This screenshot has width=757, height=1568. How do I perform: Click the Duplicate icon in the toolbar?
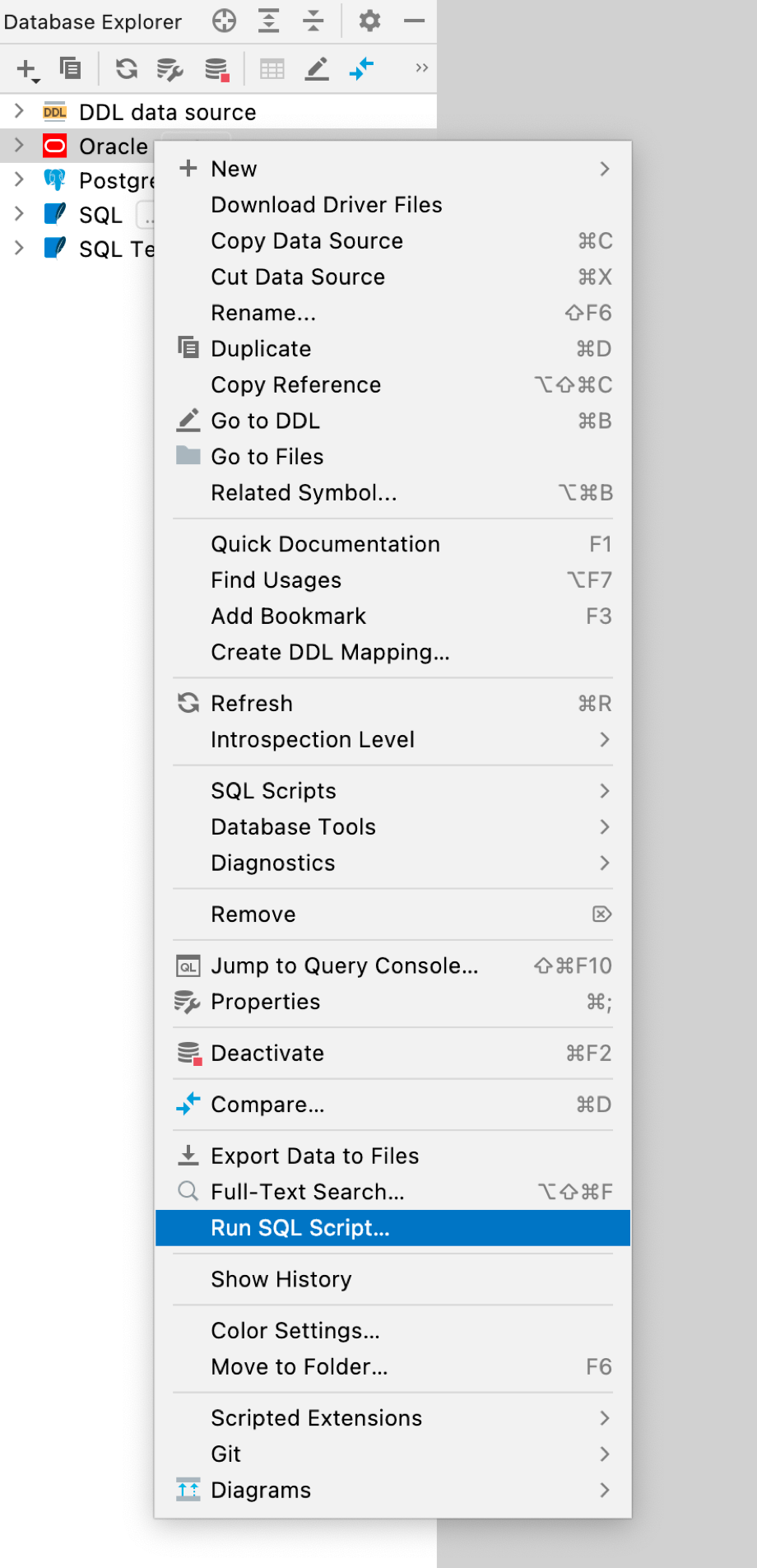tap(71, 68)
